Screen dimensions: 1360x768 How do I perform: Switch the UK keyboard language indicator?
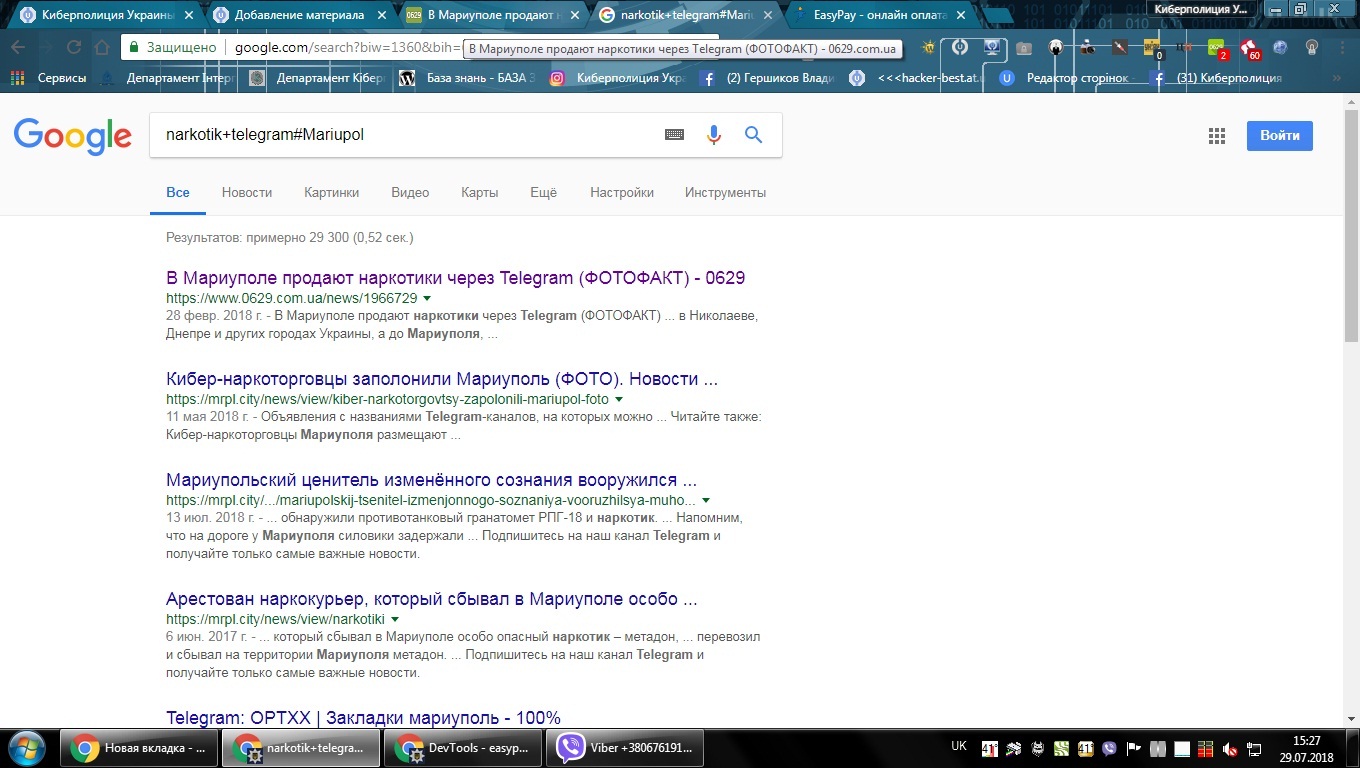[x=958, y=746]
